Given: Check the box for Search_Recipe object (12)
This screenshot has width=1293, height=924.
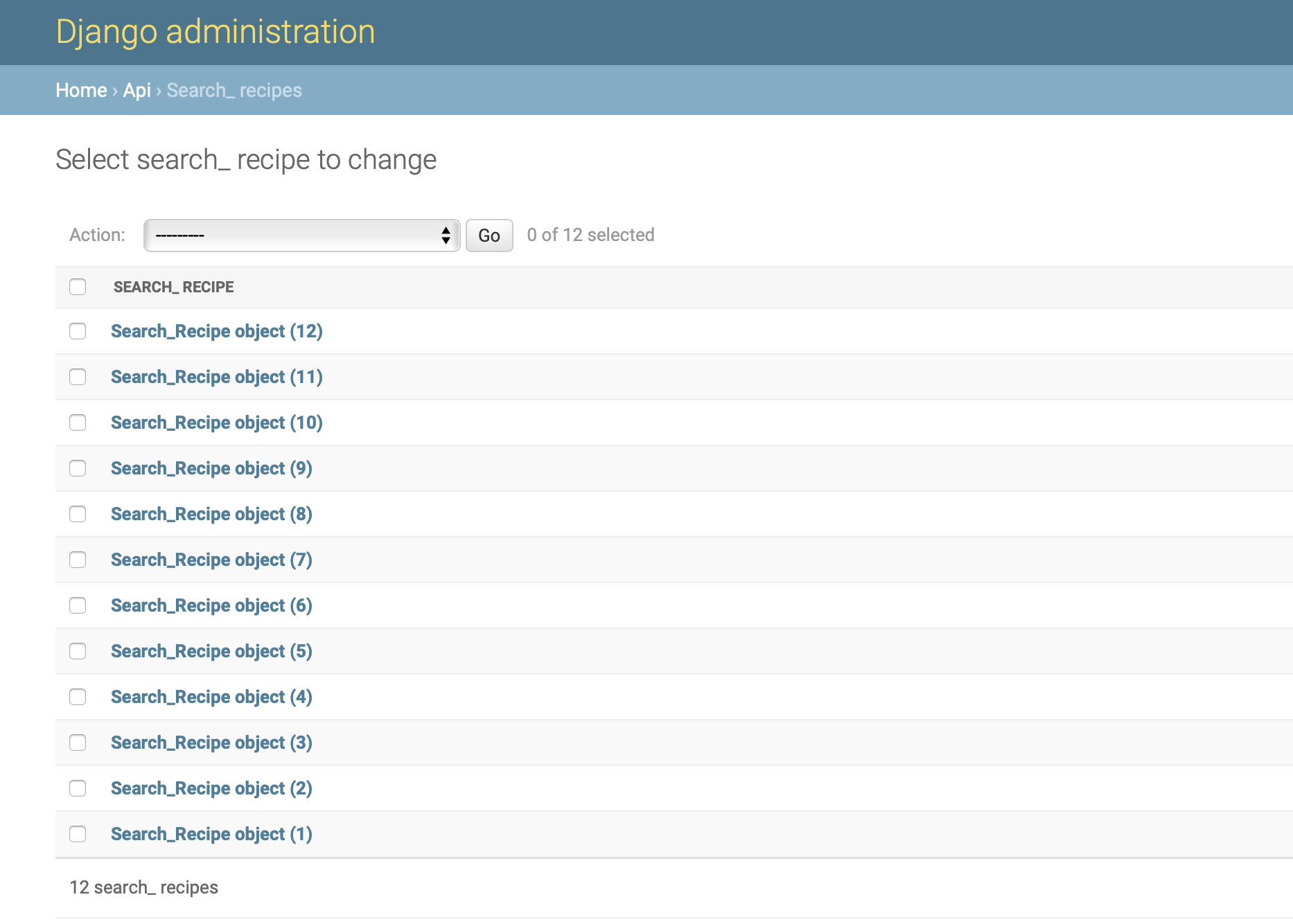Looking at the screenshot, I should tap(78, 331).
